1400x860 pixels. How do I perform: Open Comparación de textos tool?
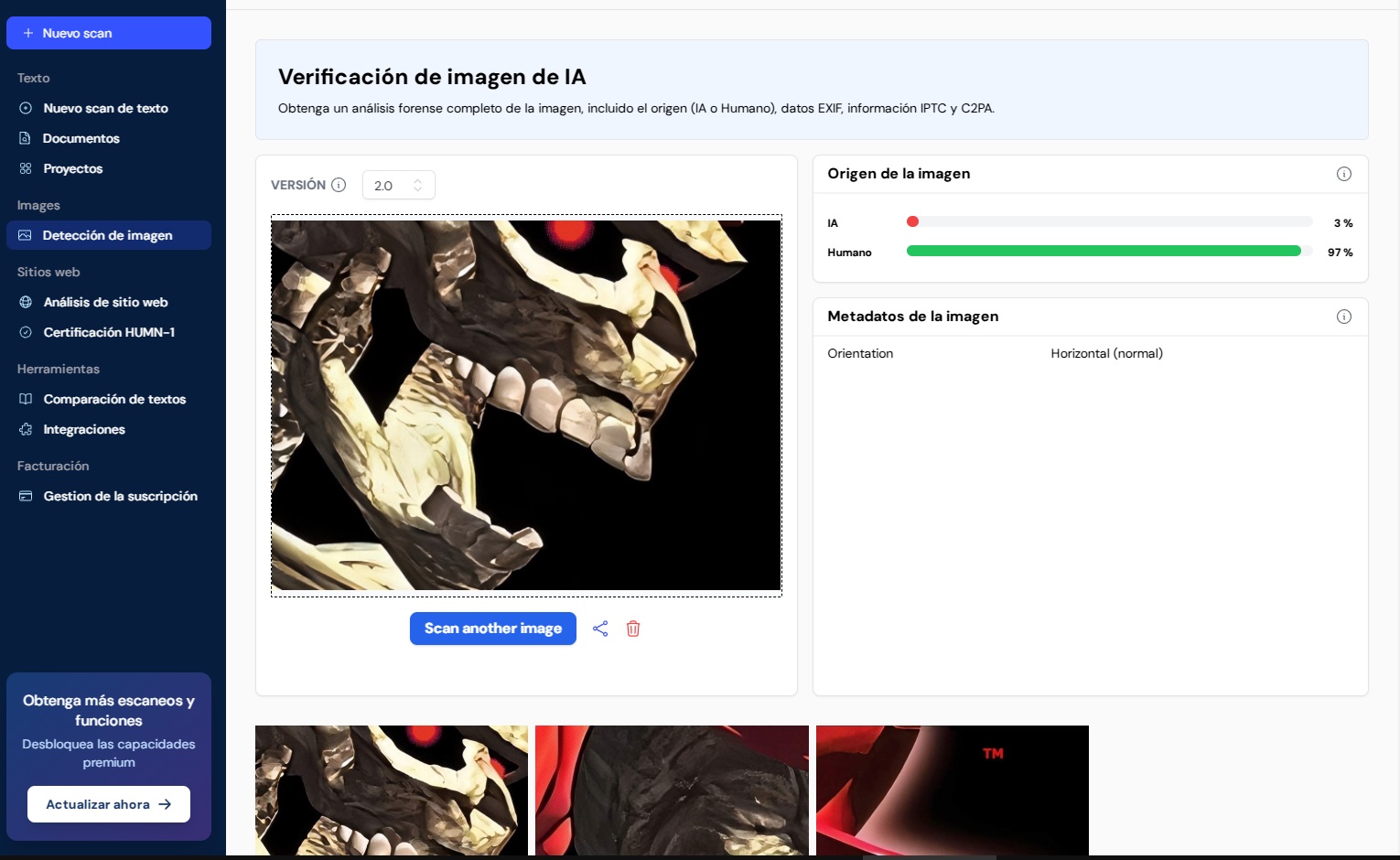click(x=114, y=399)
